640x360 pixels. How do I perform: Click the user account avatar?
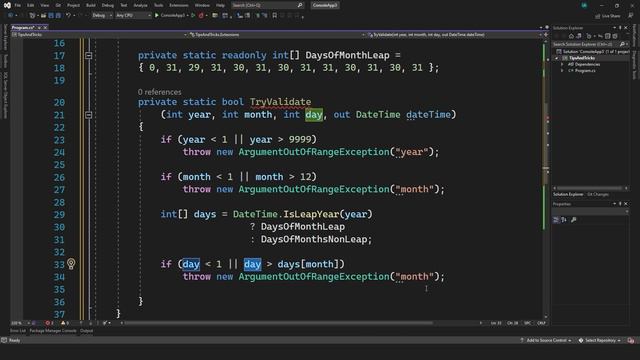click(x=584, y=5)
